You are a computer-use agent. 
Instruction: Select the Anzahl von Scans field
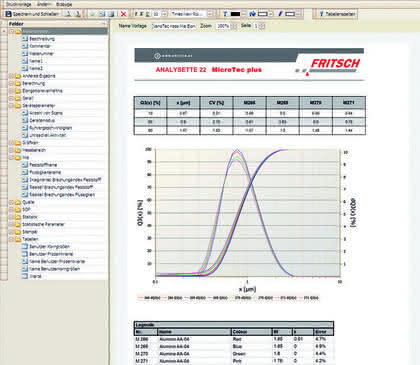(x=46, y=113)
